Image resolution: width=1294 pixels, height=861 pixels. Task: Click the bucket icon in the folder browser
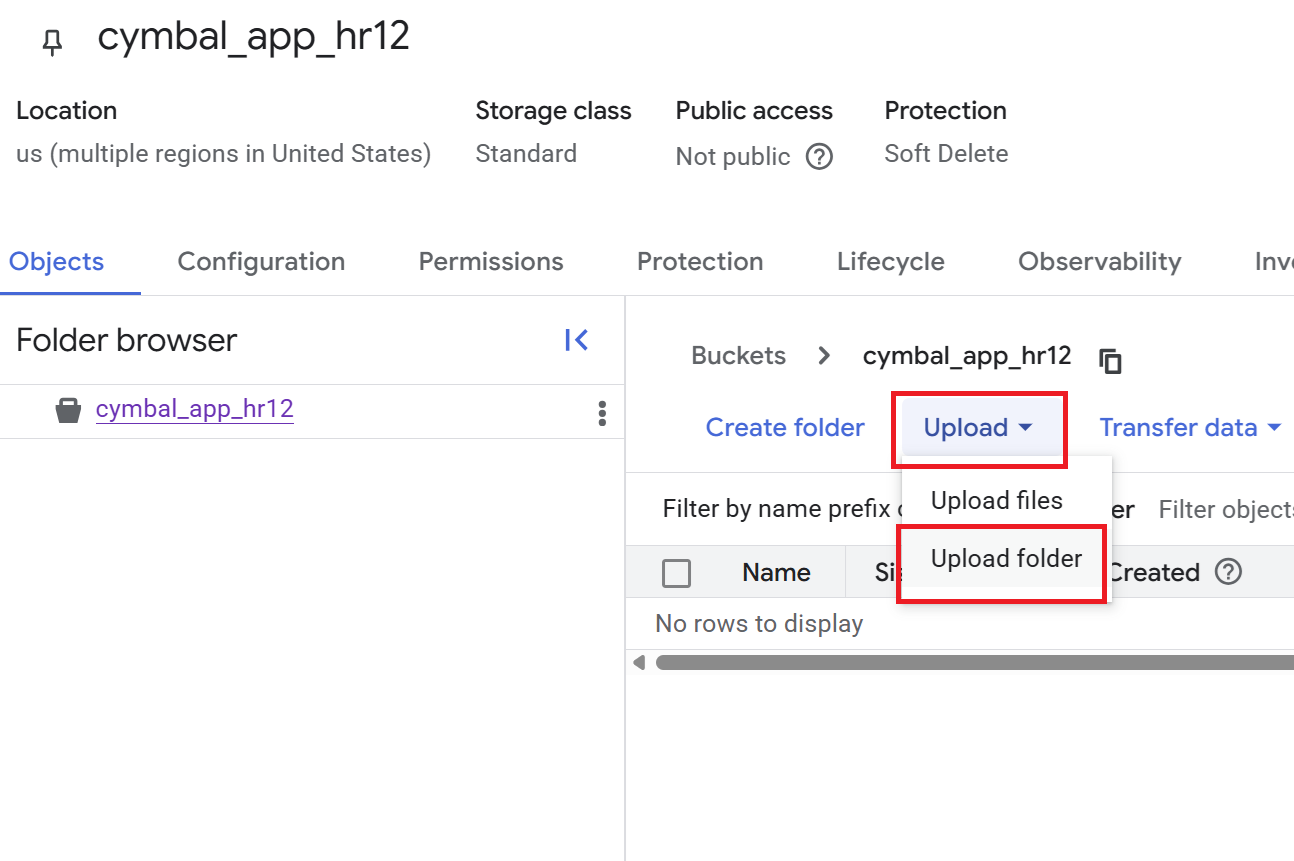[x=68, y=410]
